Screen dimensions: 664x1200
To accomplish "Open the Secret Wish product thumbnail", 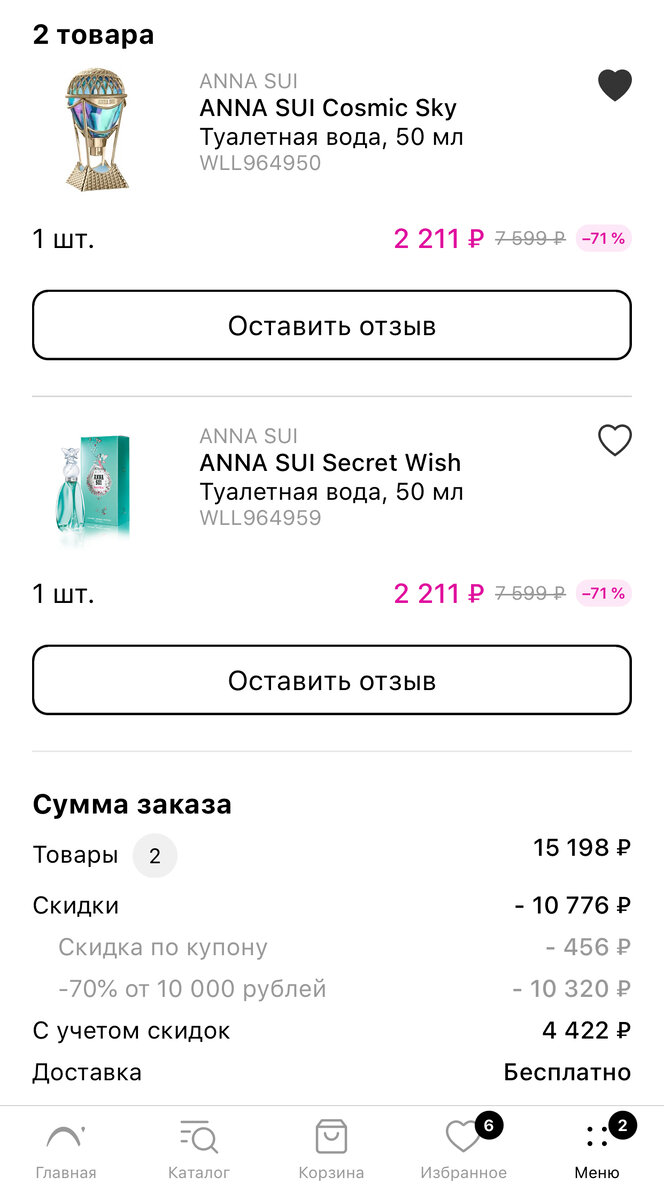I will (97, 487).
